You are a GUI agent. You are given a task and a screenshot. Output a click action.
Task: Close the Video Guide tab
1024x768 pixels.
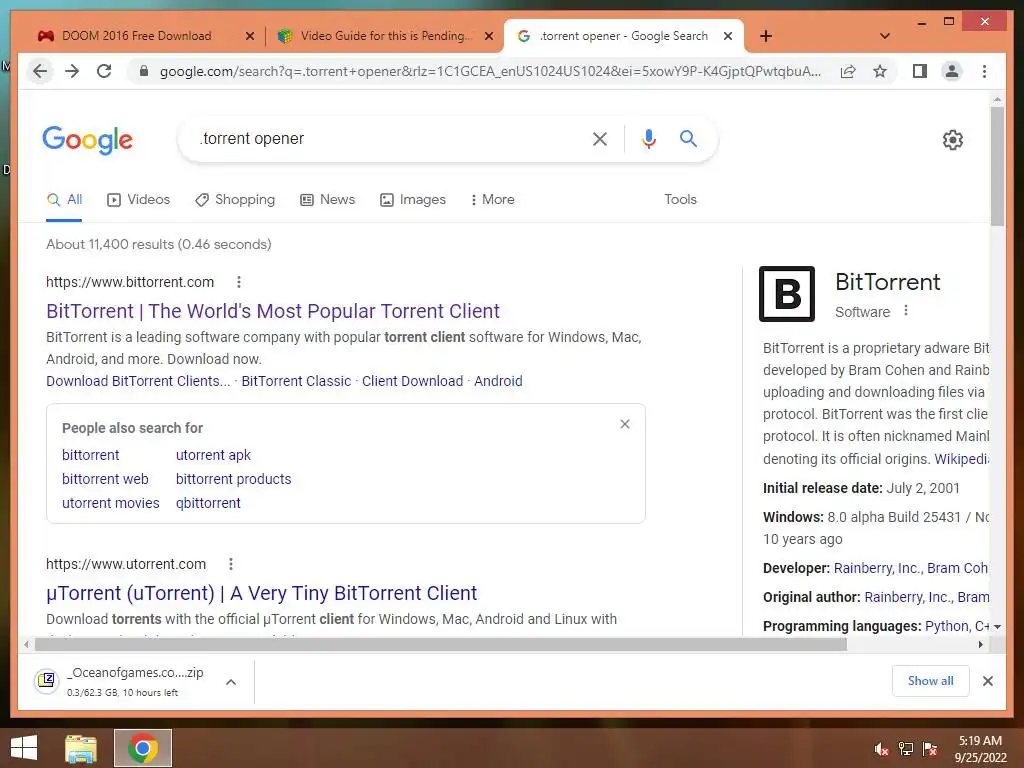(x=488, y=36)
